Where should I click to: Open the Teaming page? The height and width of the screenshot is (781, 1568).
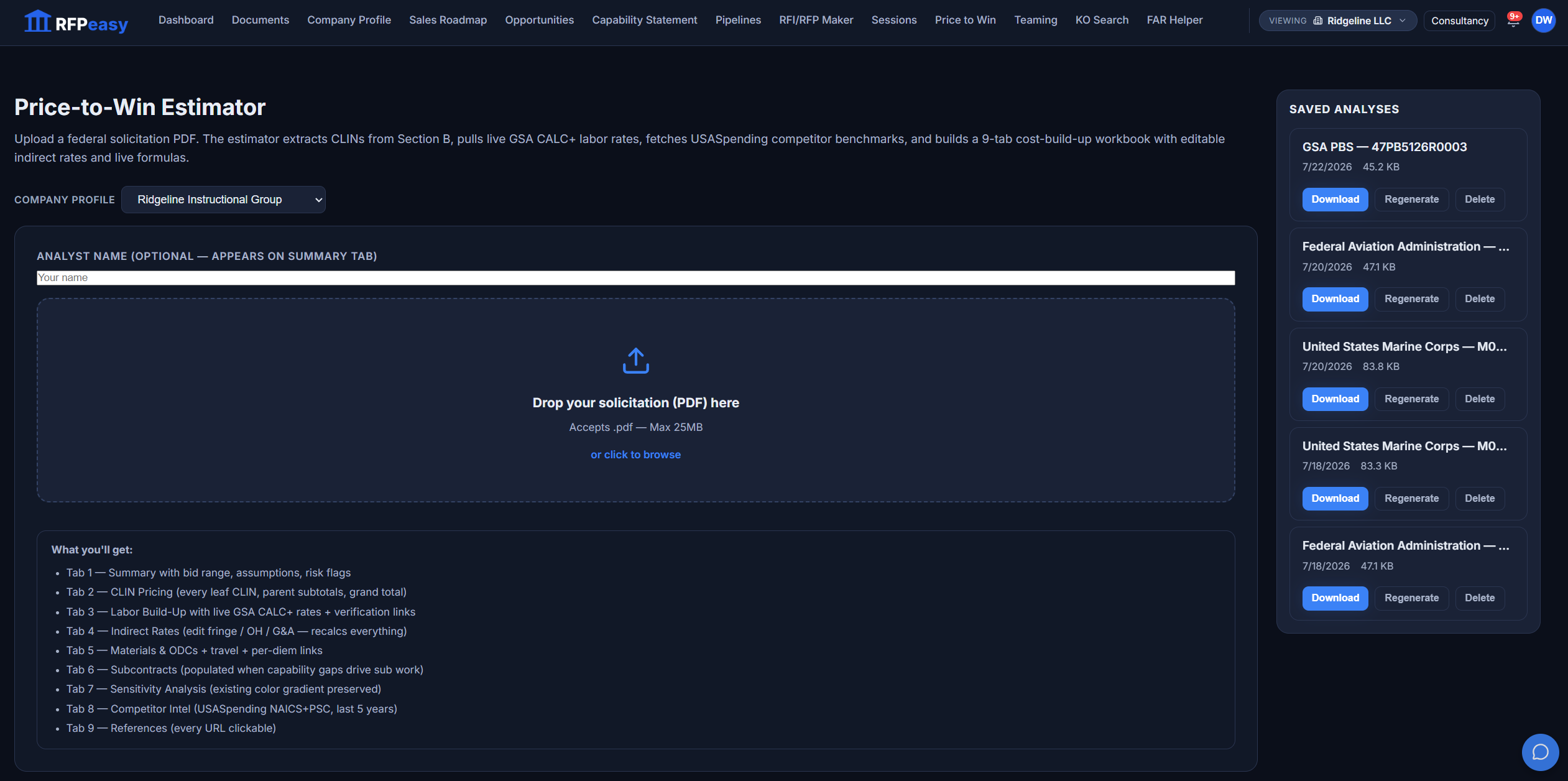(x=1035, y=20)
